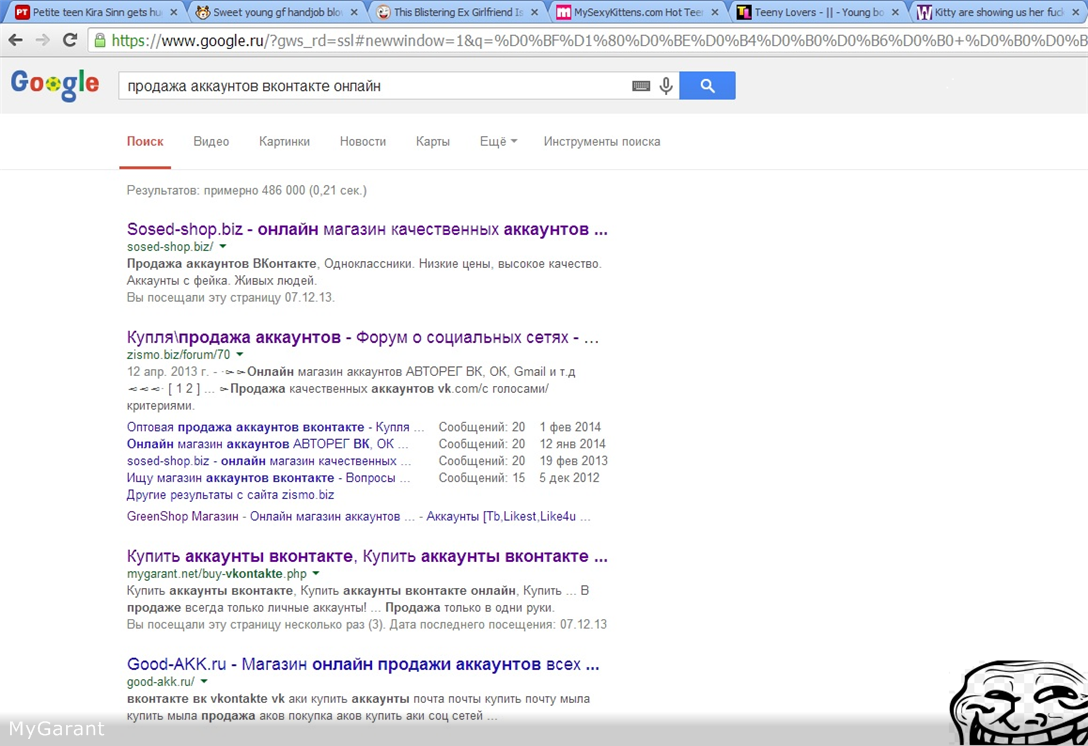The image size is (1088, 746).
Task: Open the GreenShop Магазин link
Action: (182, 516)
